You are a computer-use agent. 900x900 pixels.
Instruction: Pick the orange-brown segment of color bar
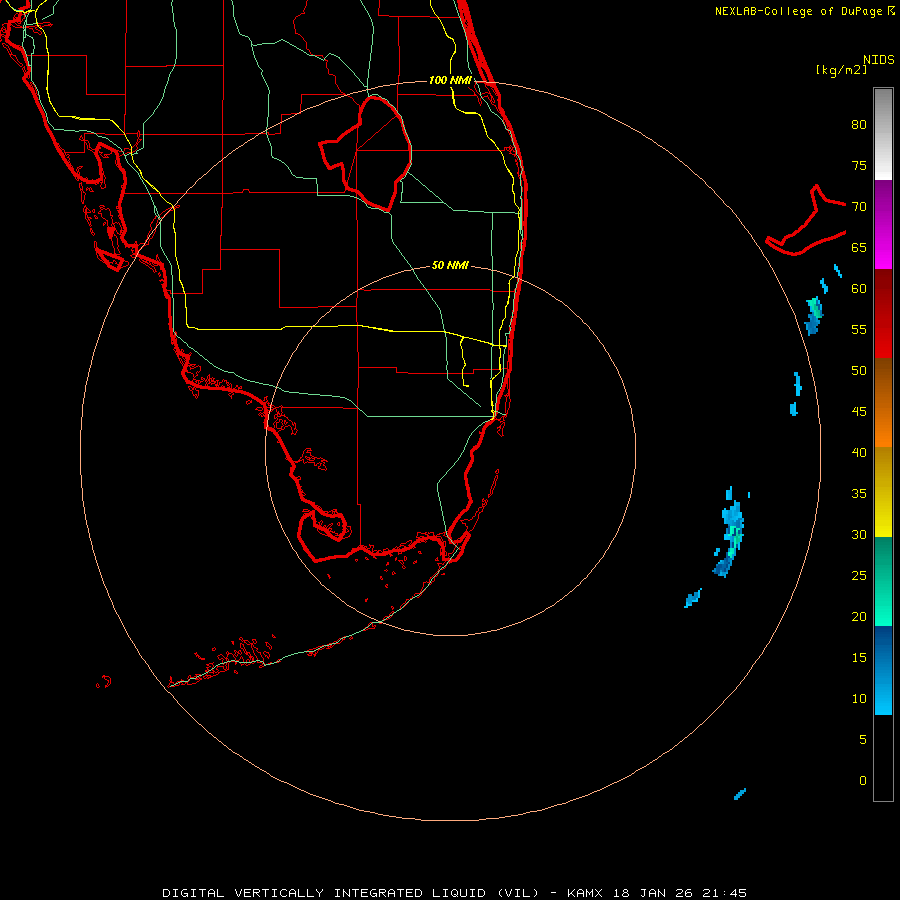point(883,402)
